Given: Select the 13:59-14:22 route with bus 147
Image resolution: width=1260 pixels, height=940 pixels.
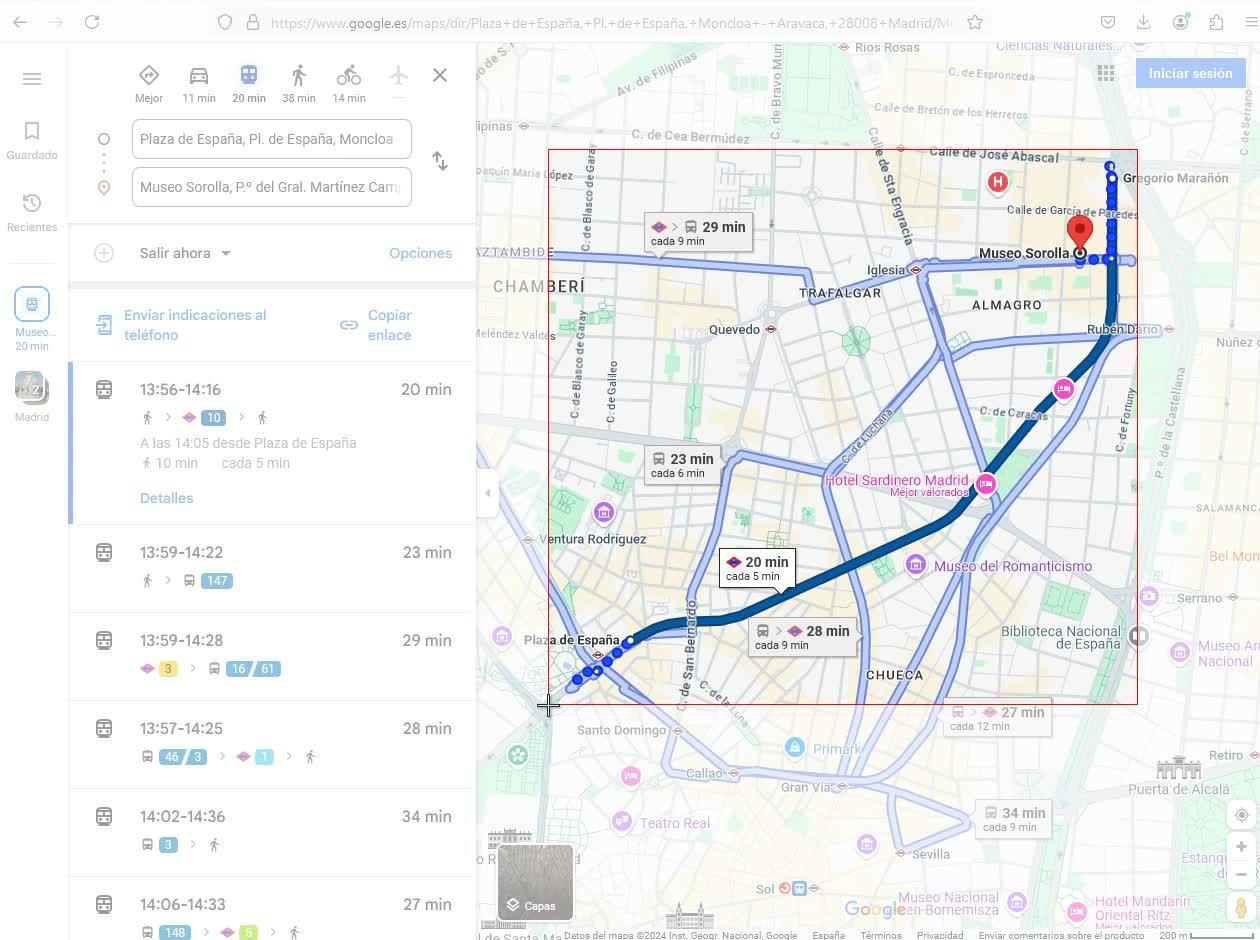Looking at the screenshot, I should click(272, 568).
